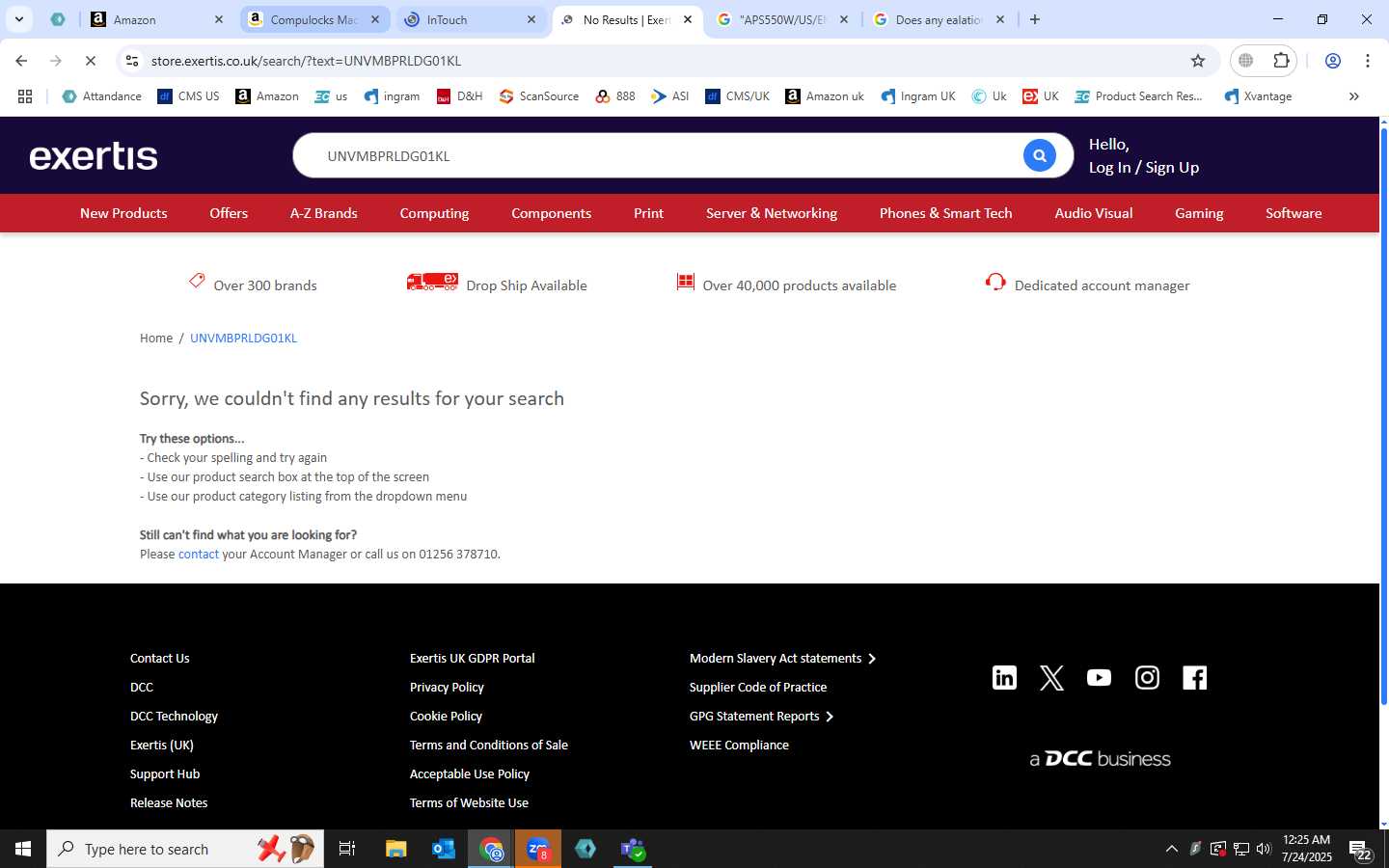
Task: Open Support Hub footer link
Action: pos(165,774)
